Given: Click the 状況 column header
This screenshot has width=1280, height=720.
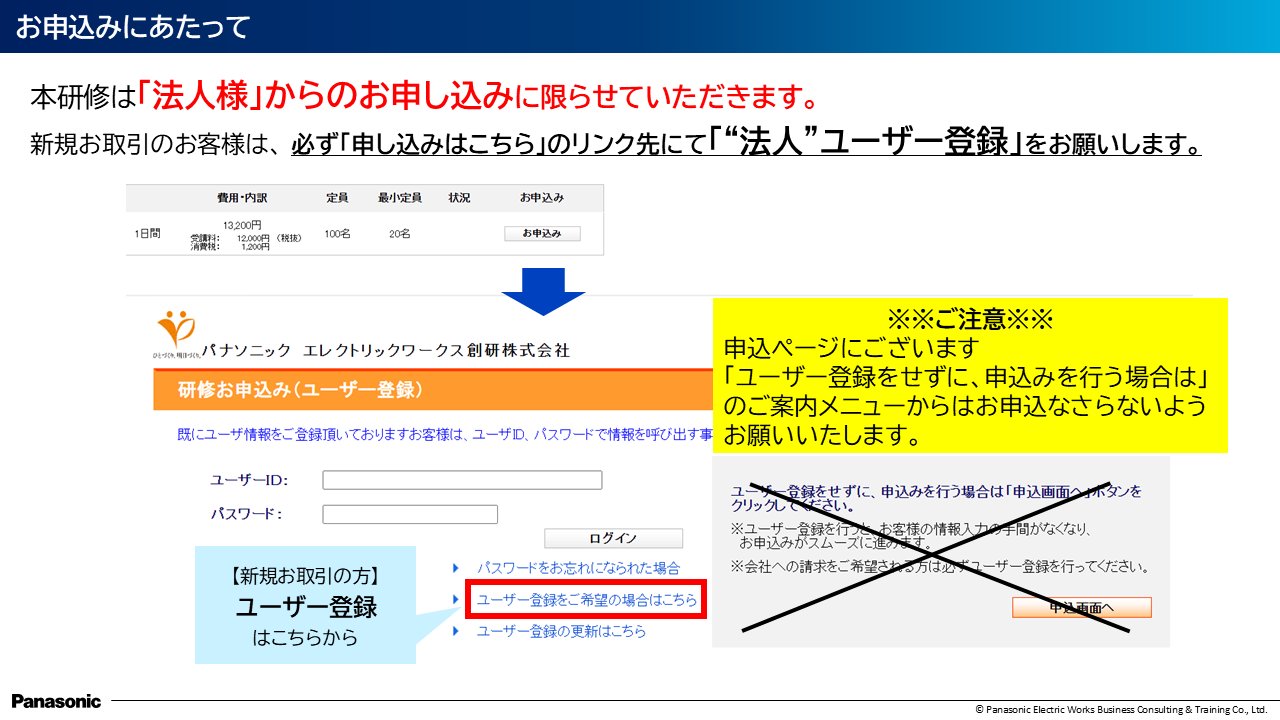Looking at the screenshot, I should [x=459, y=198].
